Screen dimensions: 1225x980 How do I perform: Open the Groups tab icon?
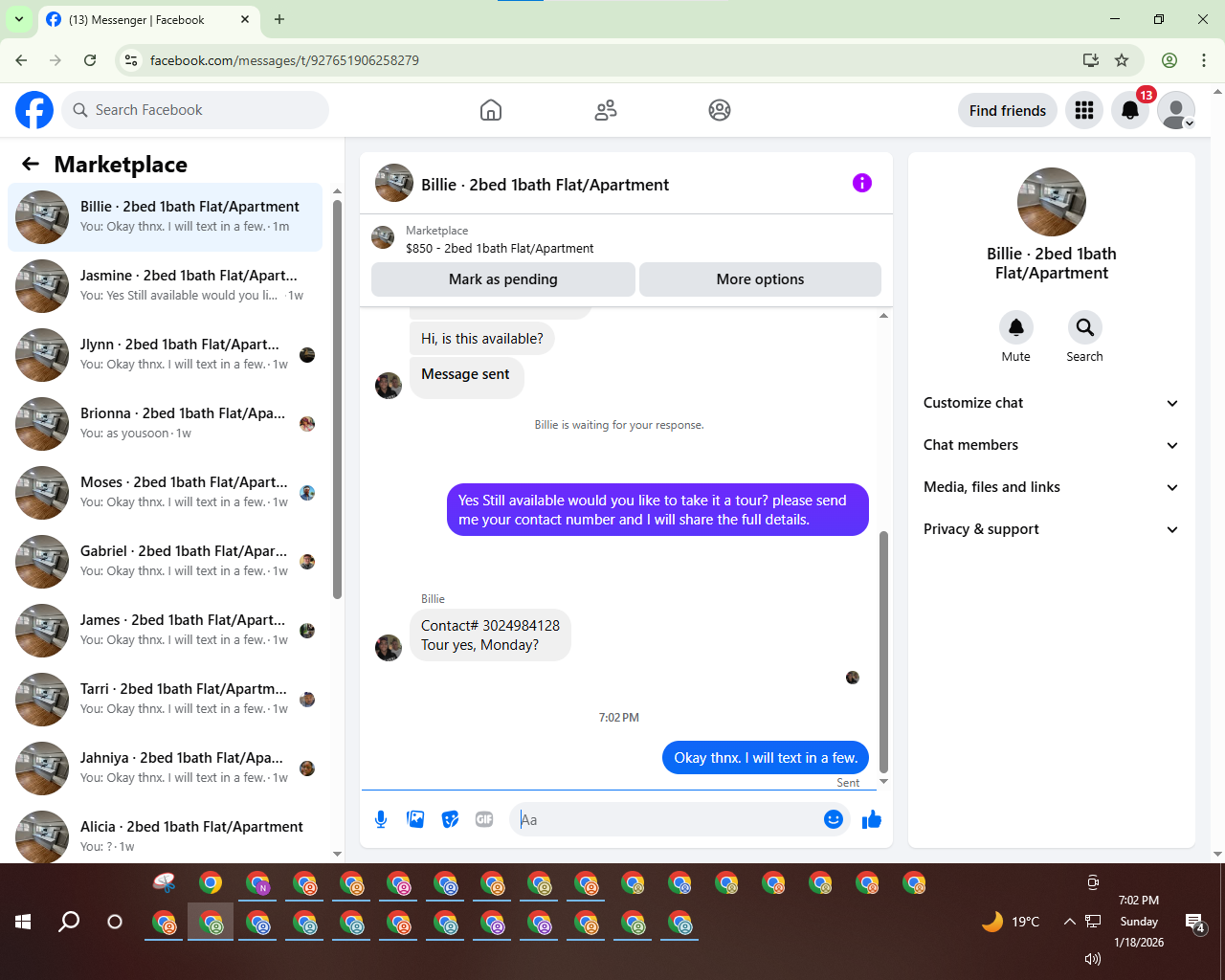point(720,110)
